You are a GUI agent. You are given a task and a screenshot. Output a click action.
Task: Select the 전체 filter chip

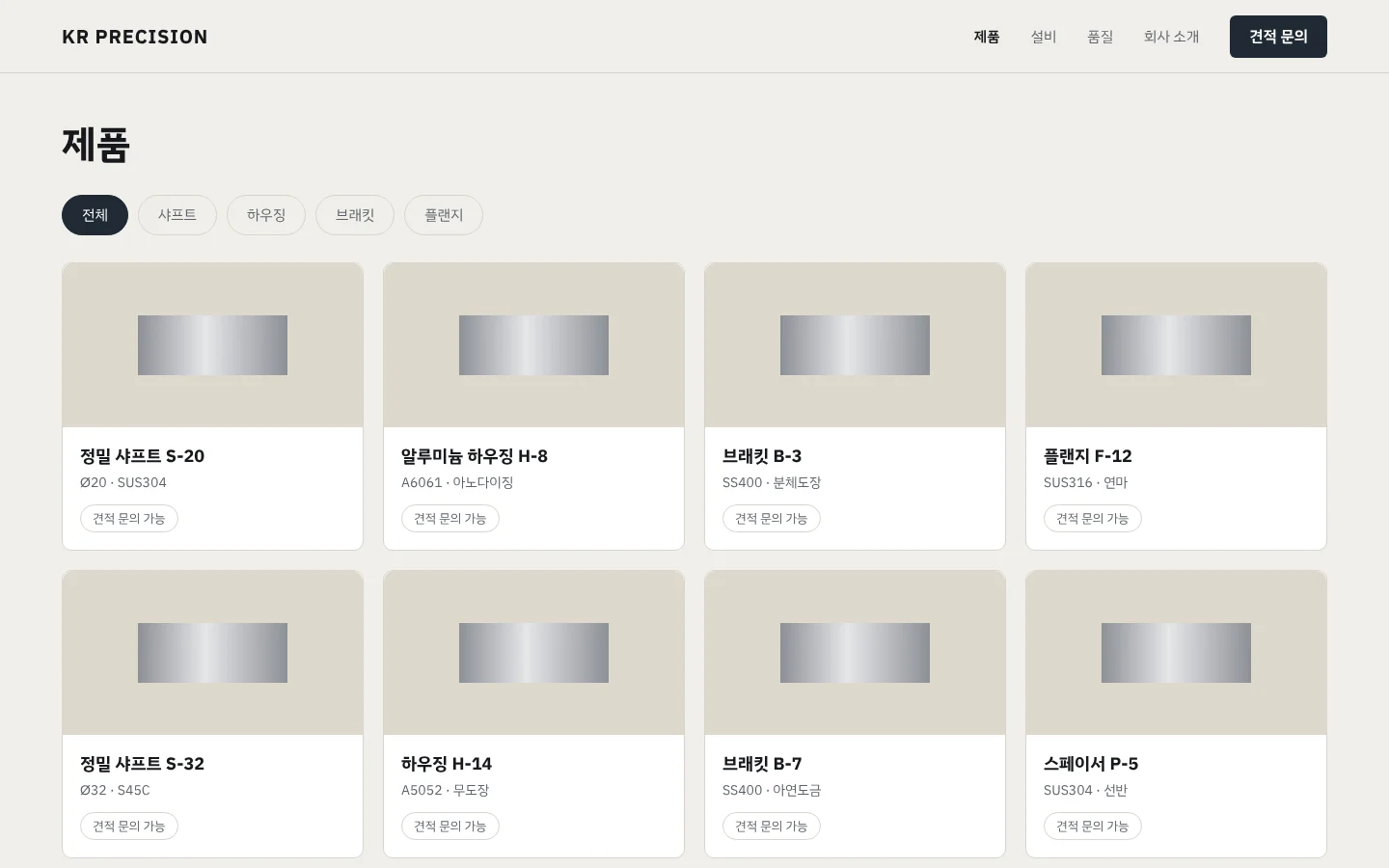tap(95, 215)
